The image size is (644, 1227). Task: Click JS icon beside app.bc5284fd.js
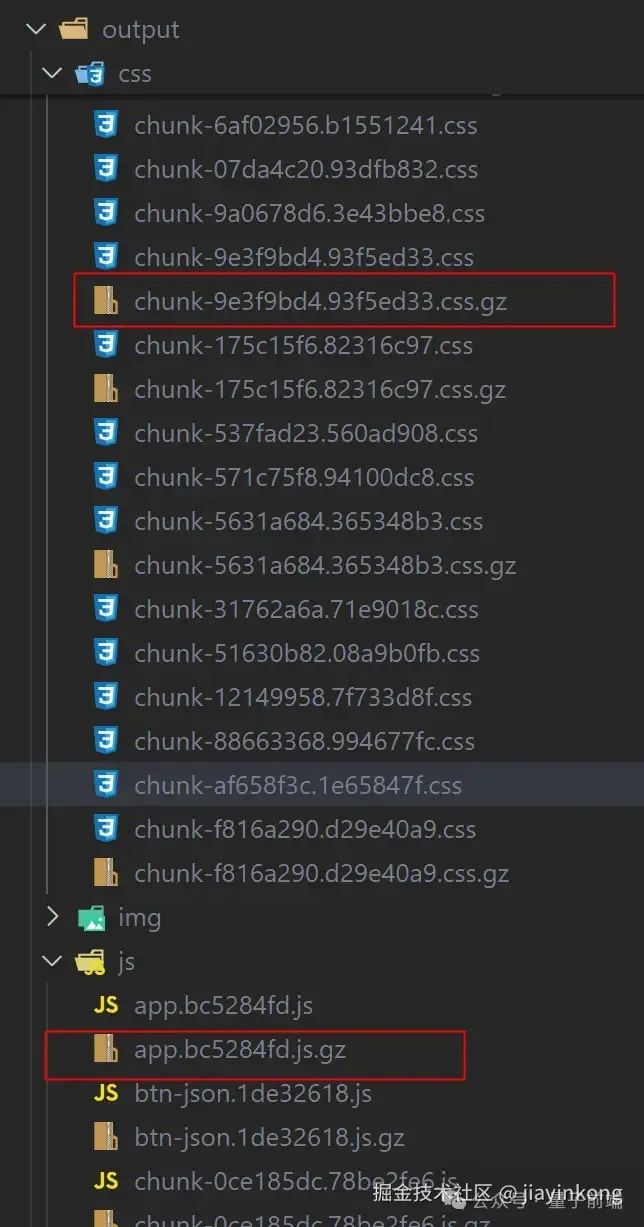(x=106, y=1005)
